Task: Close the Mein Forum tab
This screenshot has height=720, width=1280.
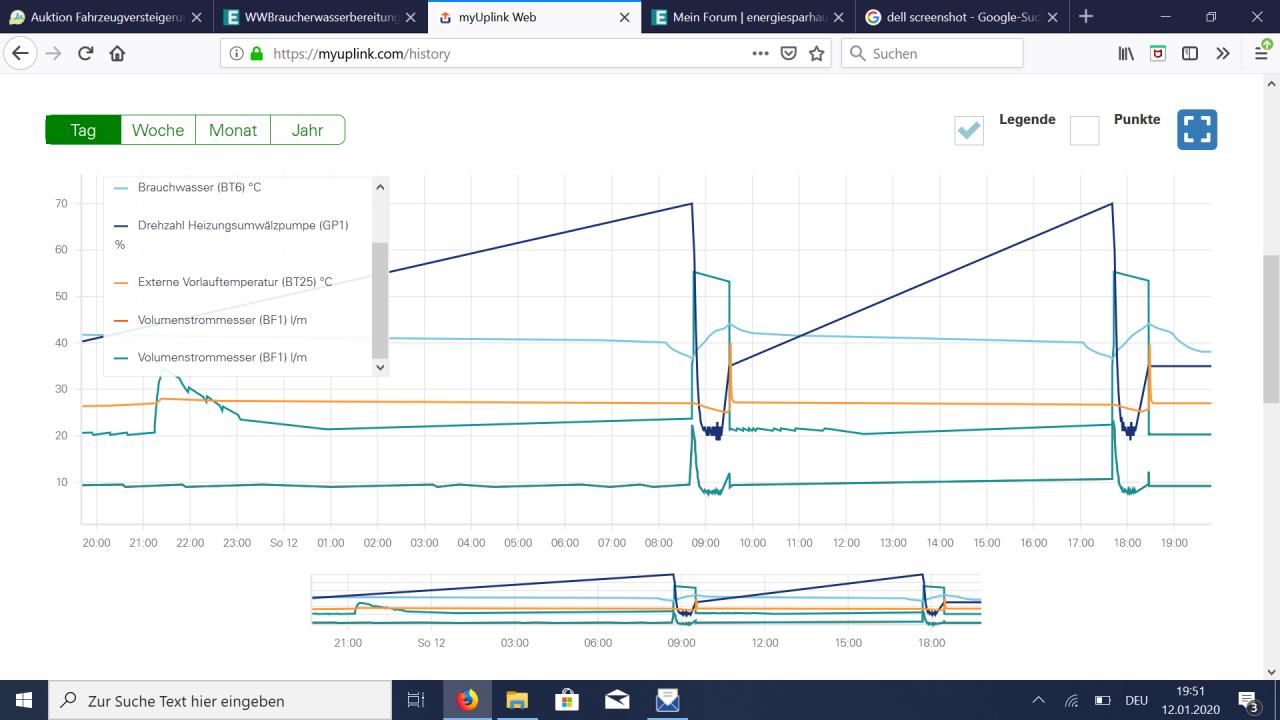Action: point(838,17)
